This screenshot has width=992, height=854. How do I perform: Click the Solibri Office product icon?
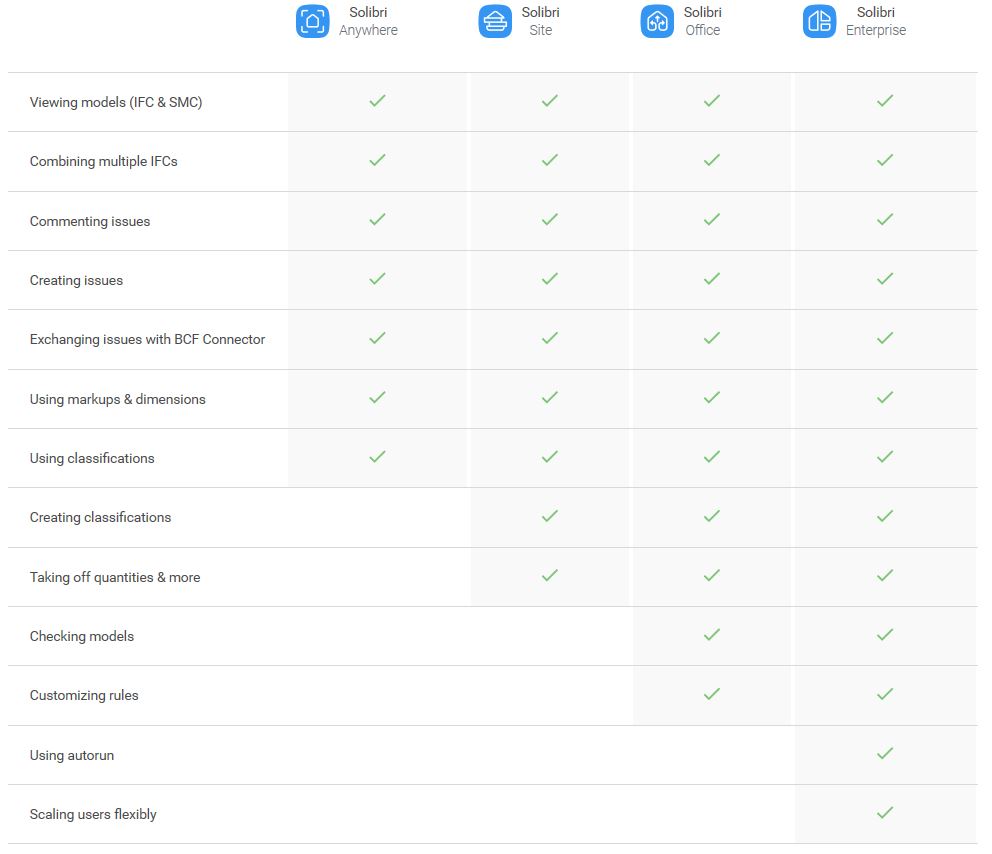pos(657,22)
